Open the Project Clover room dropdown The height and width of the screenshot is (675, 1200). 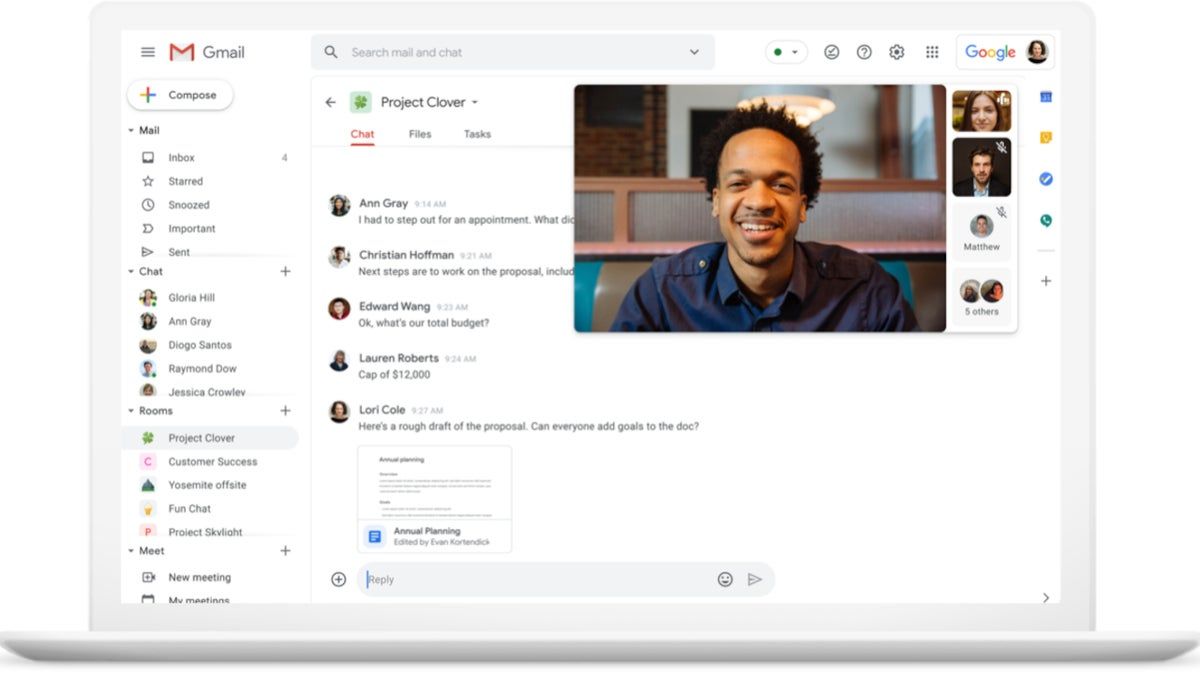click(x=477, y=102)
